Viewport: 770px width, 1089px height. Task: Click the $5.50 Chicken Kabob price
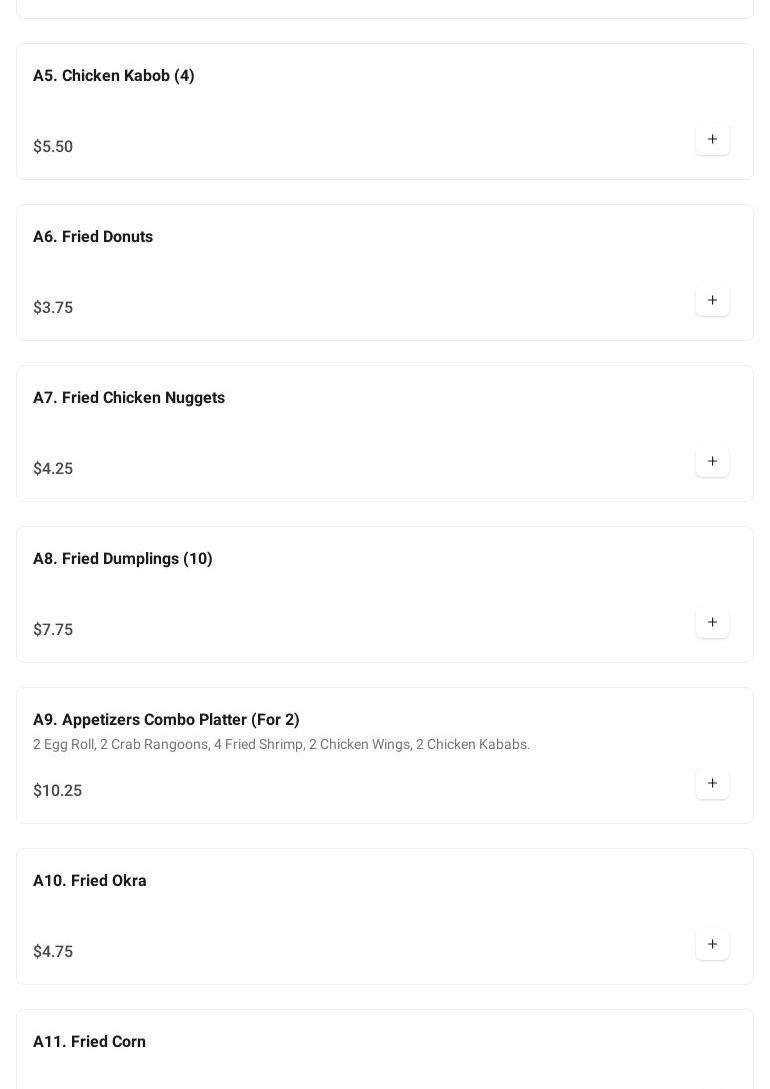pos(53,147)
